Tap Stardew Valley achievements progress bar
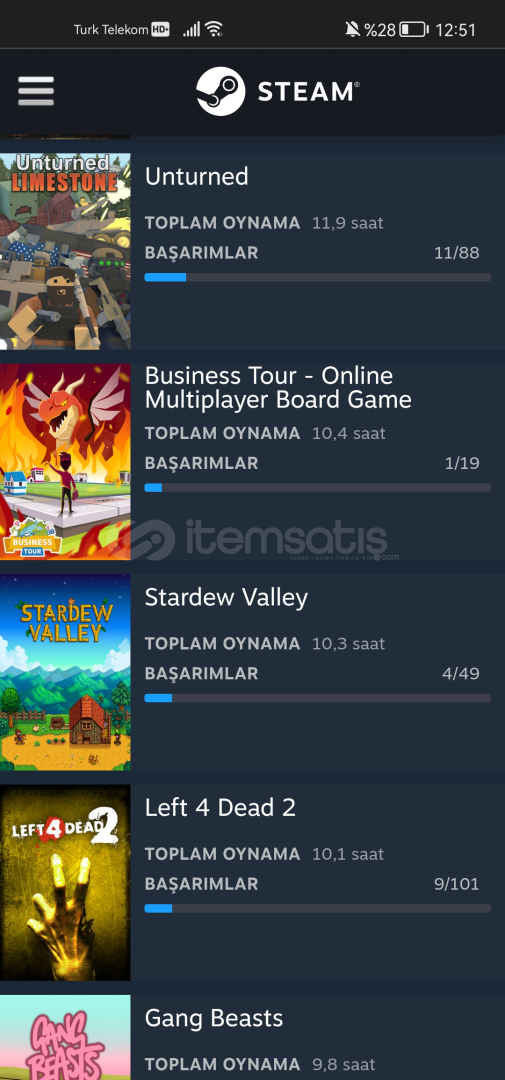The image size is (505, 1080). point(318,698)
